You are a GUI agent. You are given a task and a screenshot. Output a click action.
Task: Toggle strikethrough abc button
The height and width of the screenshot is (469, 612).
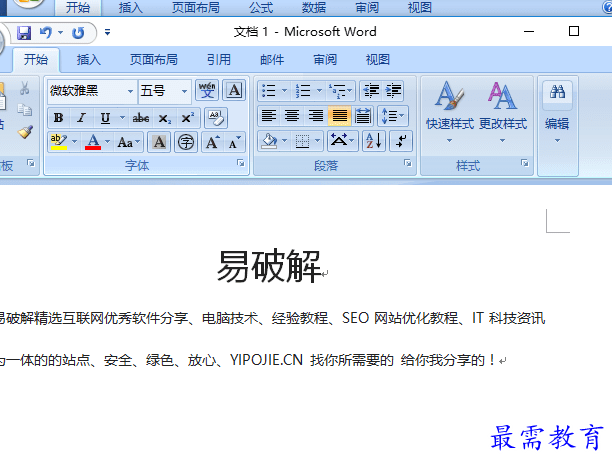[x=141, y=118]
